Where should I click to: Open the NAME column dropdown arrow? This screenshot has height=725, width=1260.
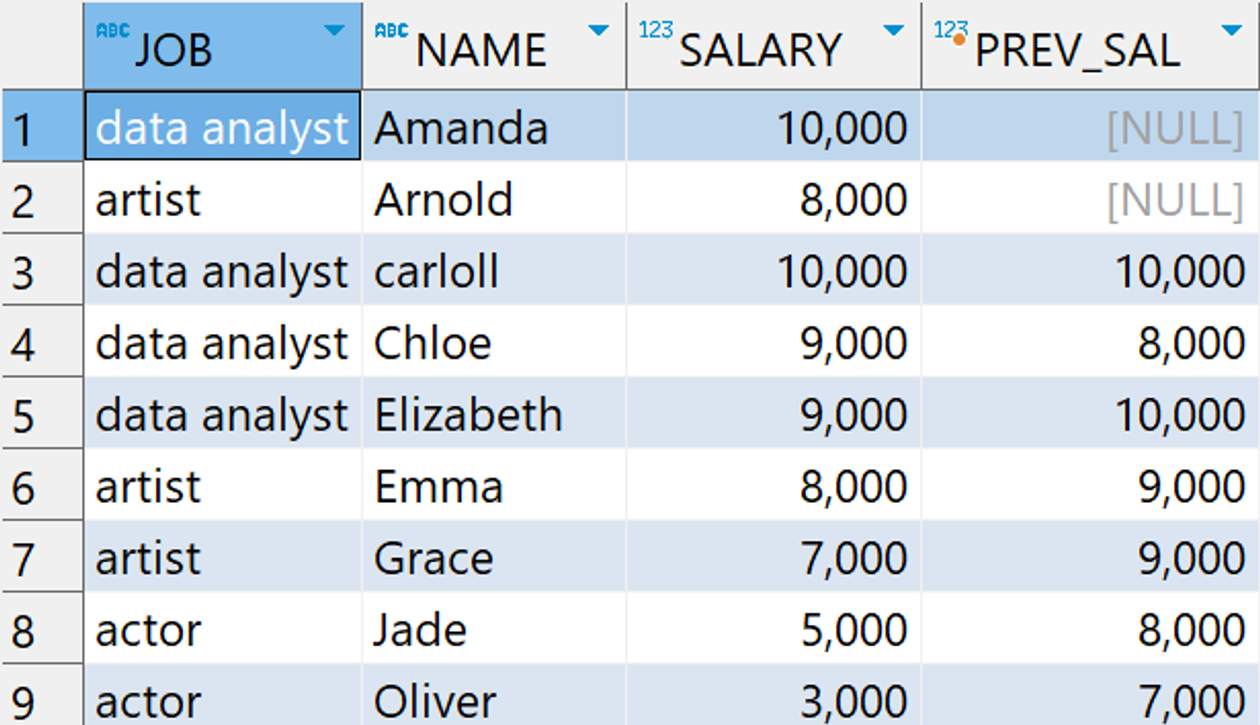coord(598,31)
